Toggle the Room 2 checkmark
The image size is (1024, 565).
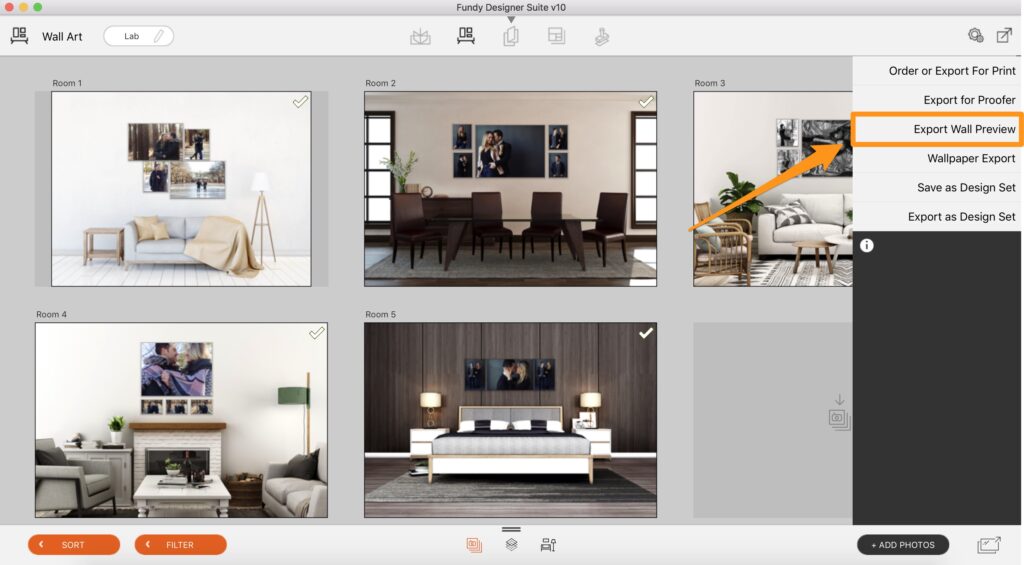pyautogui.click(x=646, y=101)
